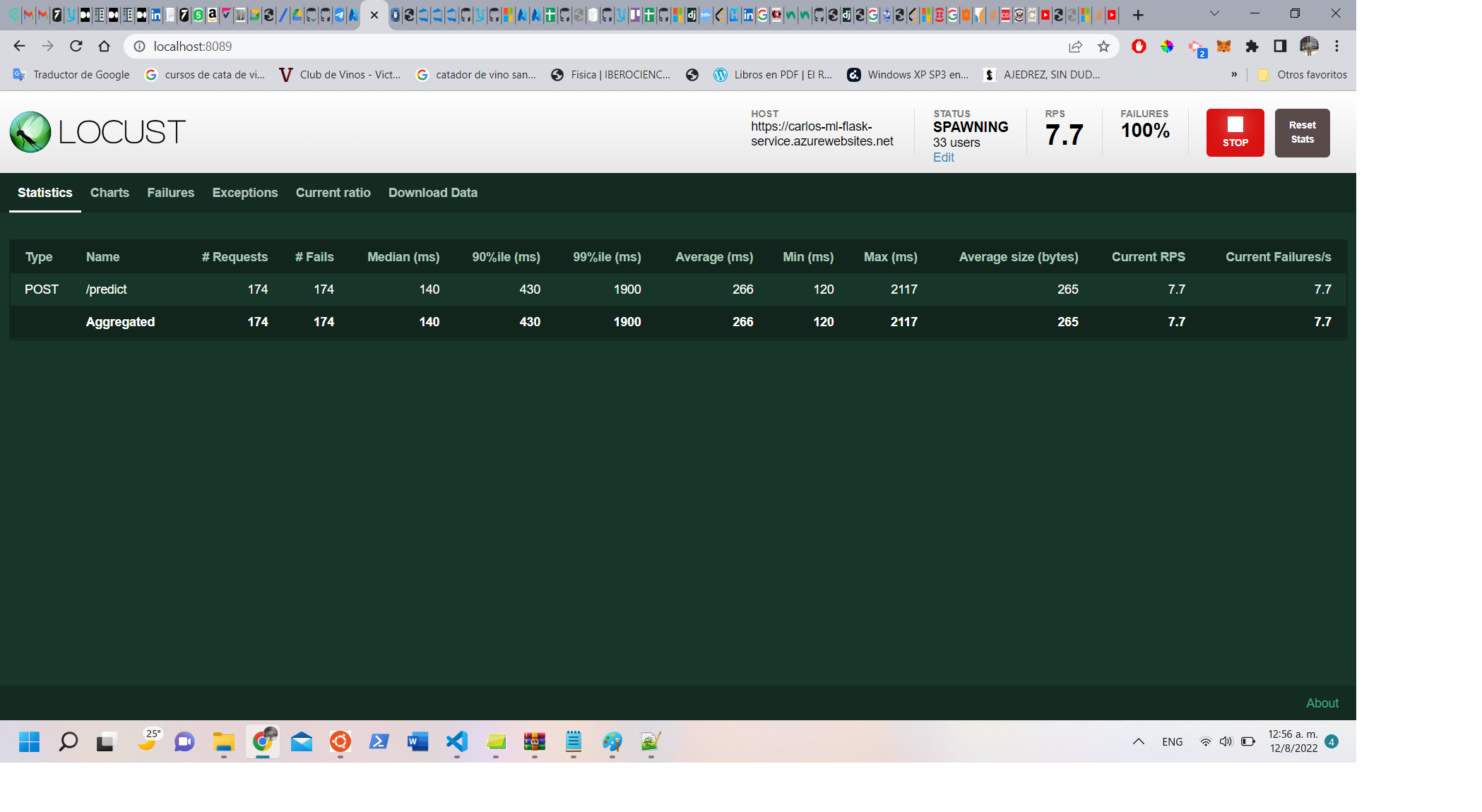This screenshot has width=1482, height=812.
Task: Go to the Download Data tab
Action: coord(432,193)
